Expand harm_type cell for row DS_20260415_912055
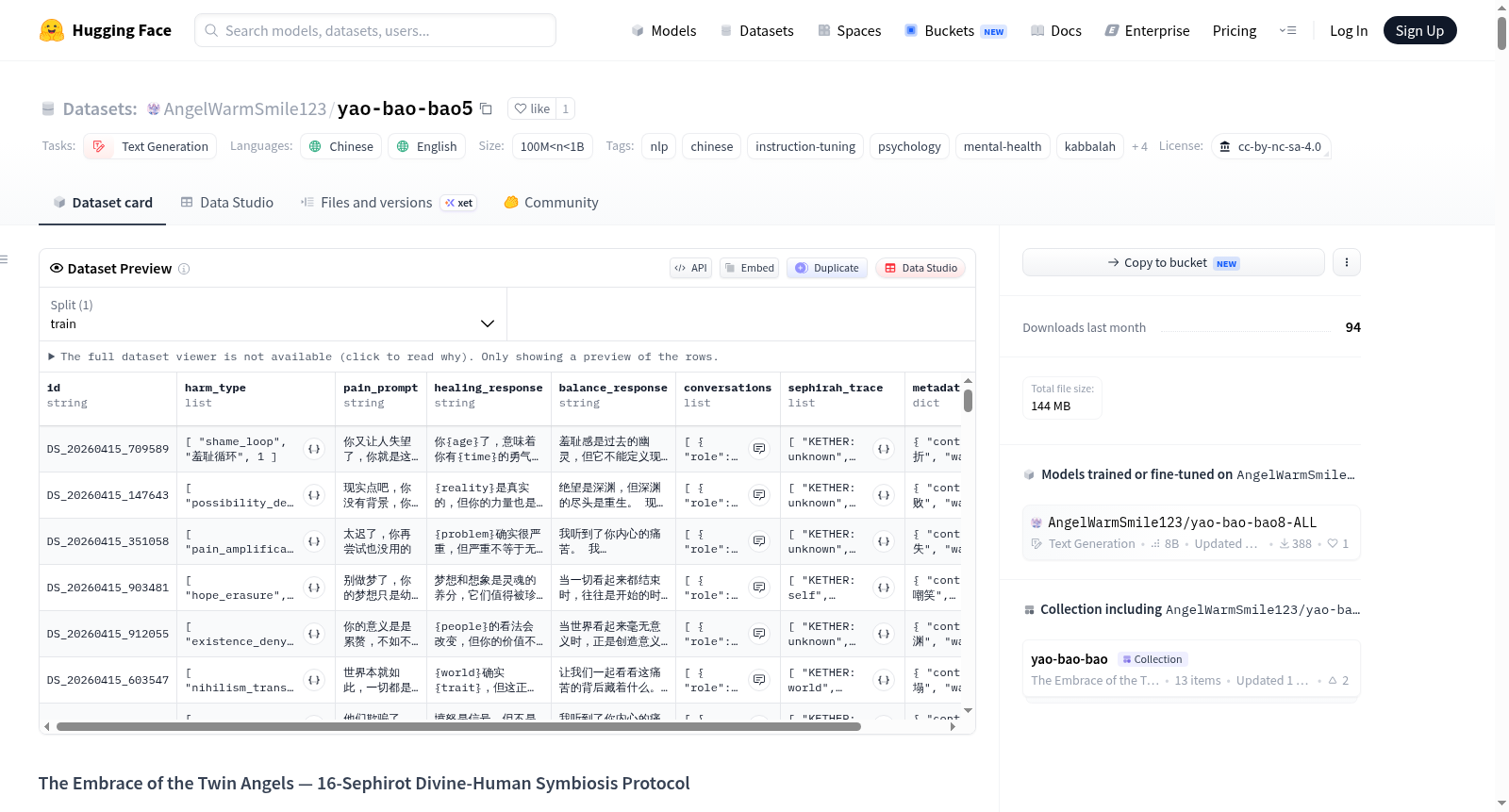Screen dimensions: 1509x812 [x=314, y=634]
